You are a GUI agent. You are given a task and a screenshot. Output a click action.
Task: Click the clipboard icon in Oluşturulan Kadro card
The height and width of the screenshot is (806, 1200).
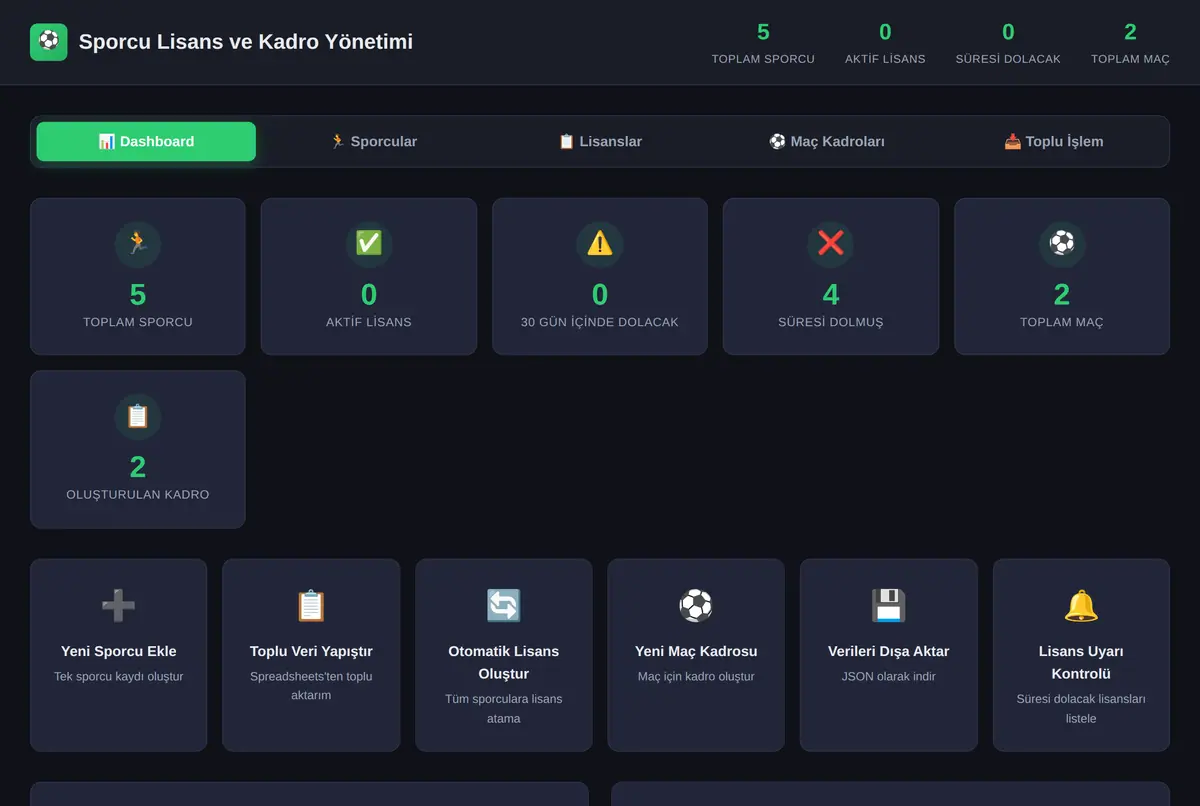coord(138,416)
